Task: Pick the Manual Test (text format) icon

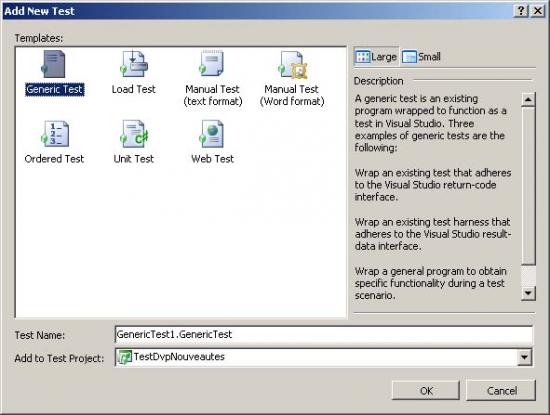Action: pyautogui.click(x=212, y=63)
